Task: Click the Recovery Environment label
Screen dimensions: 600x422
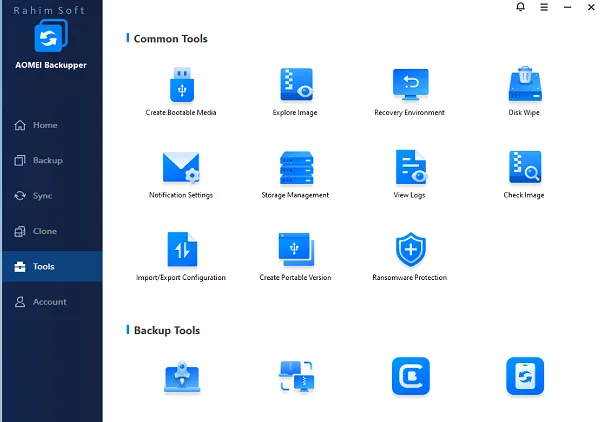Action: 409,112
